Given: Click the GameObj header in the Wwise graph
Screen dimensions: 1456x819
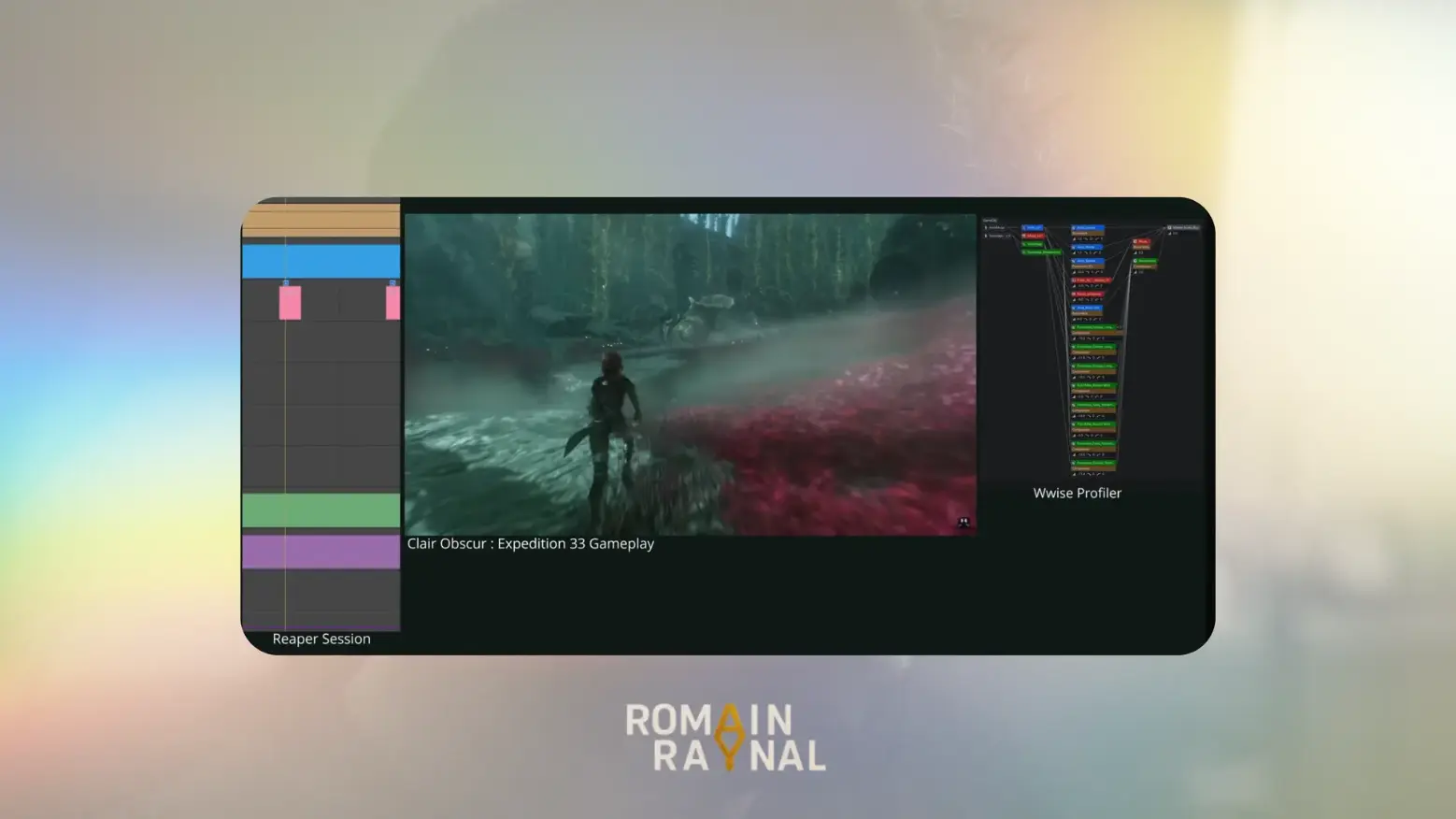Looking at the screenshot, I should click(x=990, y=221).
